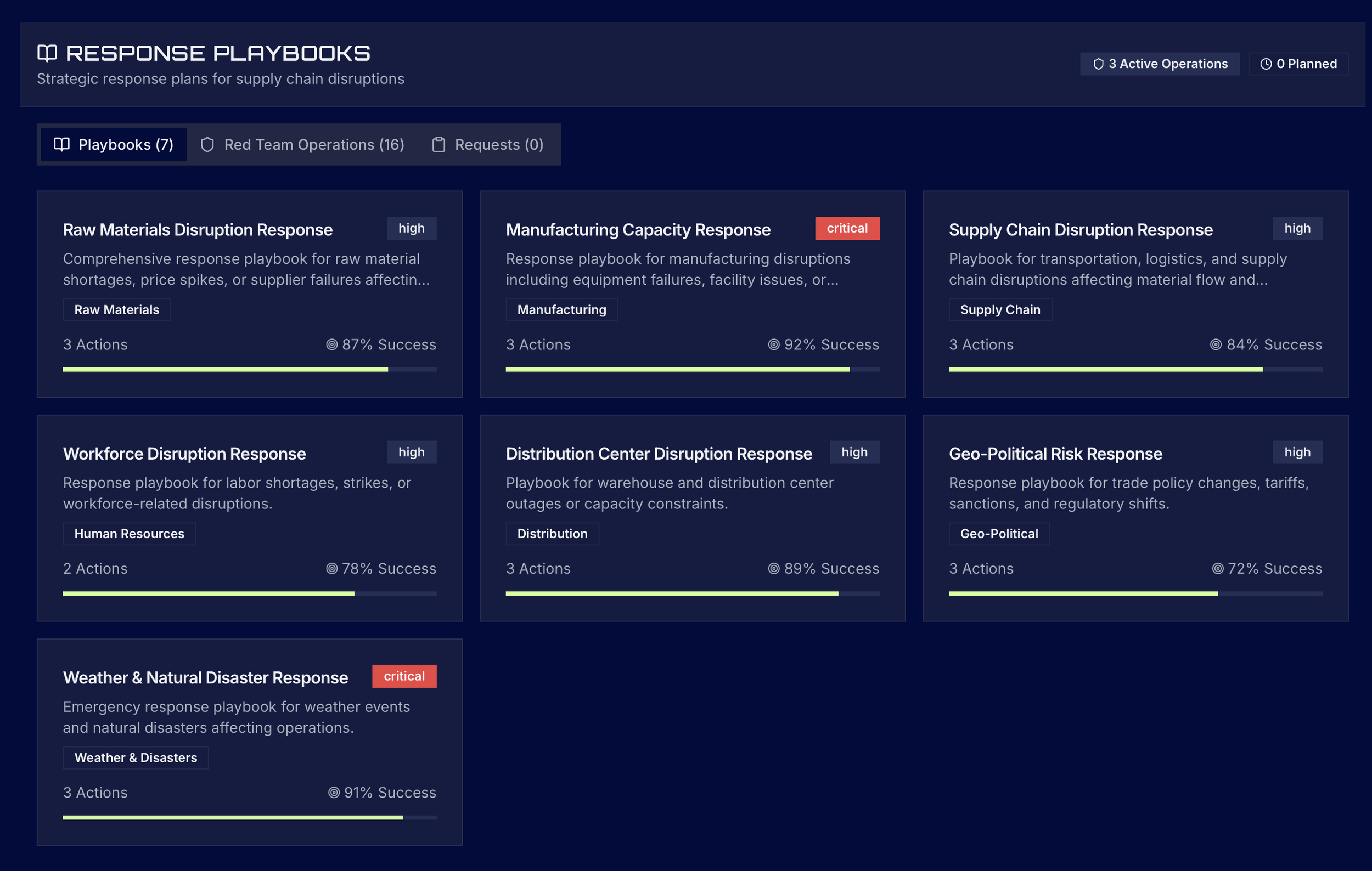This screenshot has width=1372, height=871.
Task: Click the Human Resources category tag
Action: click(x=130, y=534)
